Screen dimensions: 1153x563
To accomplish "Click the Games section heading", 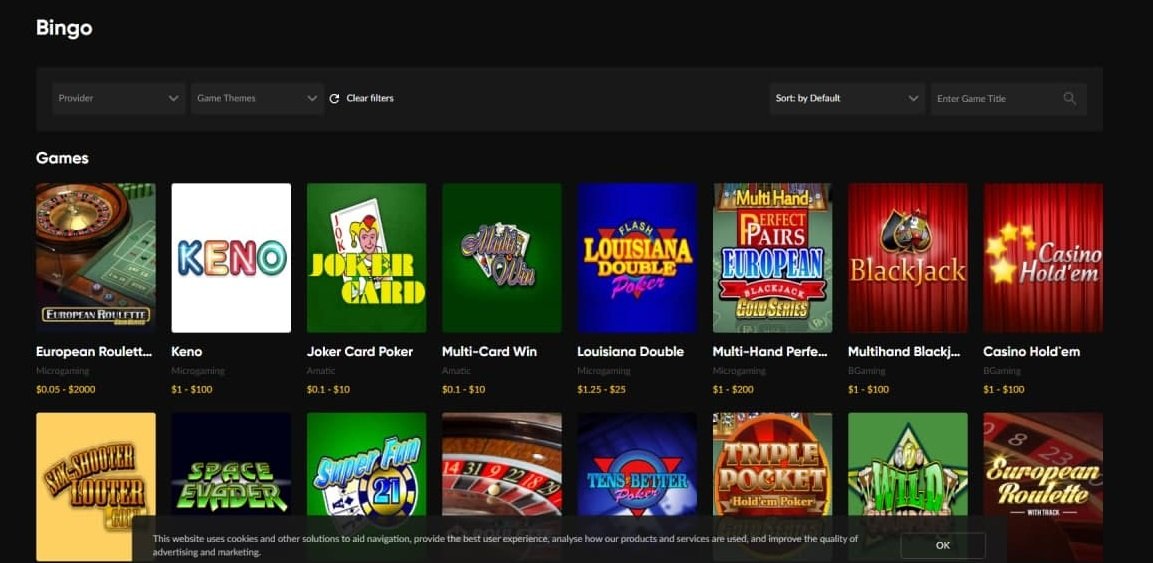I will 63,158.
